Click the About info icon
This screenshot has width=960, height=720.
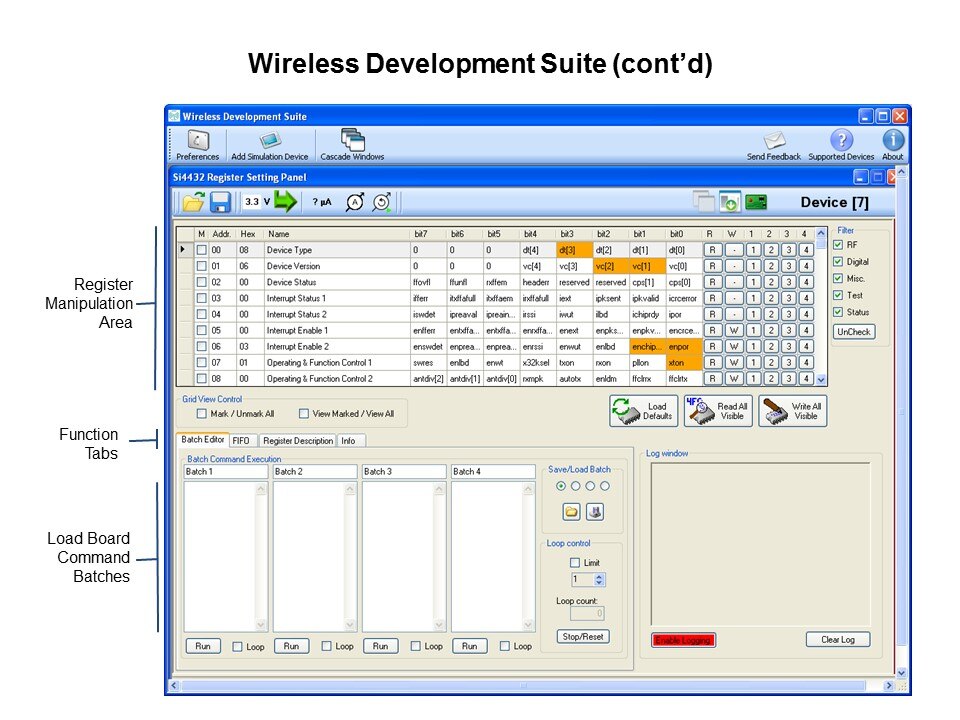[892, 141]
